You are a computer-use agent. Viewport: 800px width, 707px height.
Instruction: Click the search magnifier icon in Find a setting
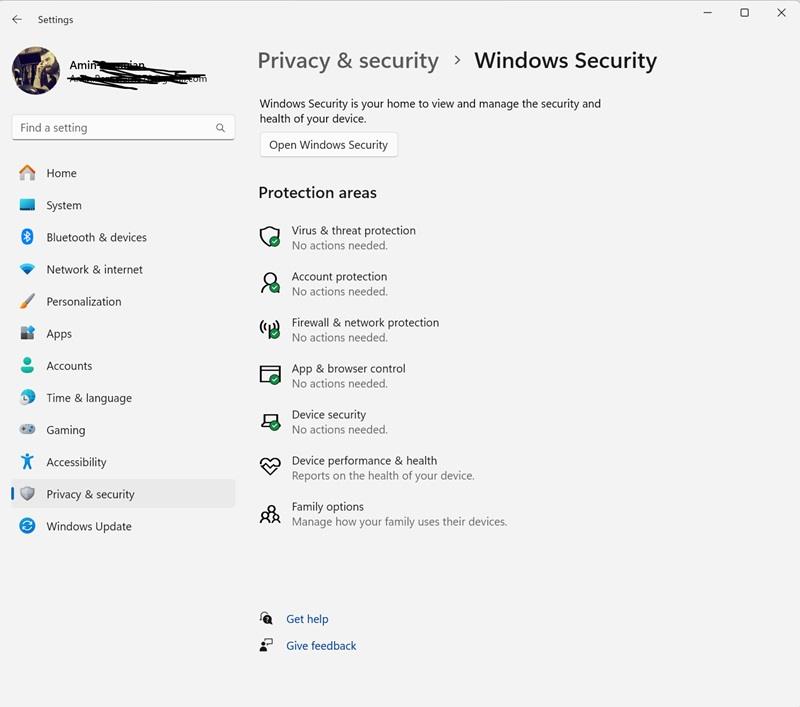[x=220, y=128]
